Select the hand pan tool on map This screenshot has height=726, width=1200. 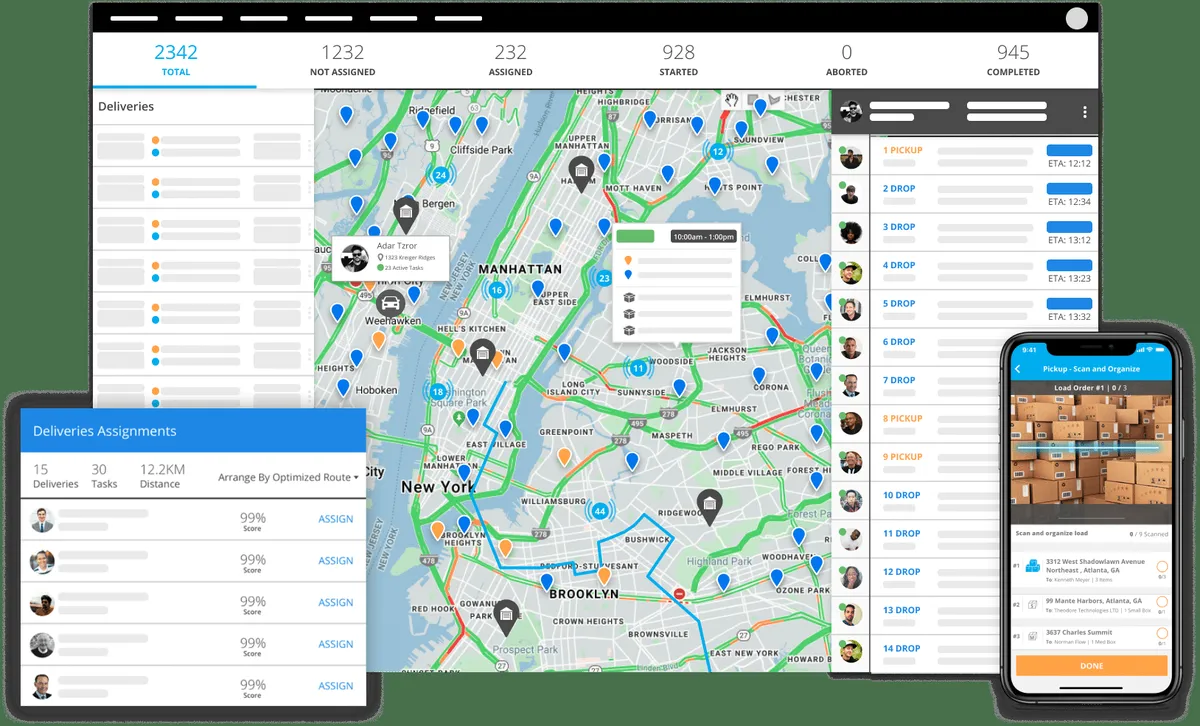pos(732,100)
